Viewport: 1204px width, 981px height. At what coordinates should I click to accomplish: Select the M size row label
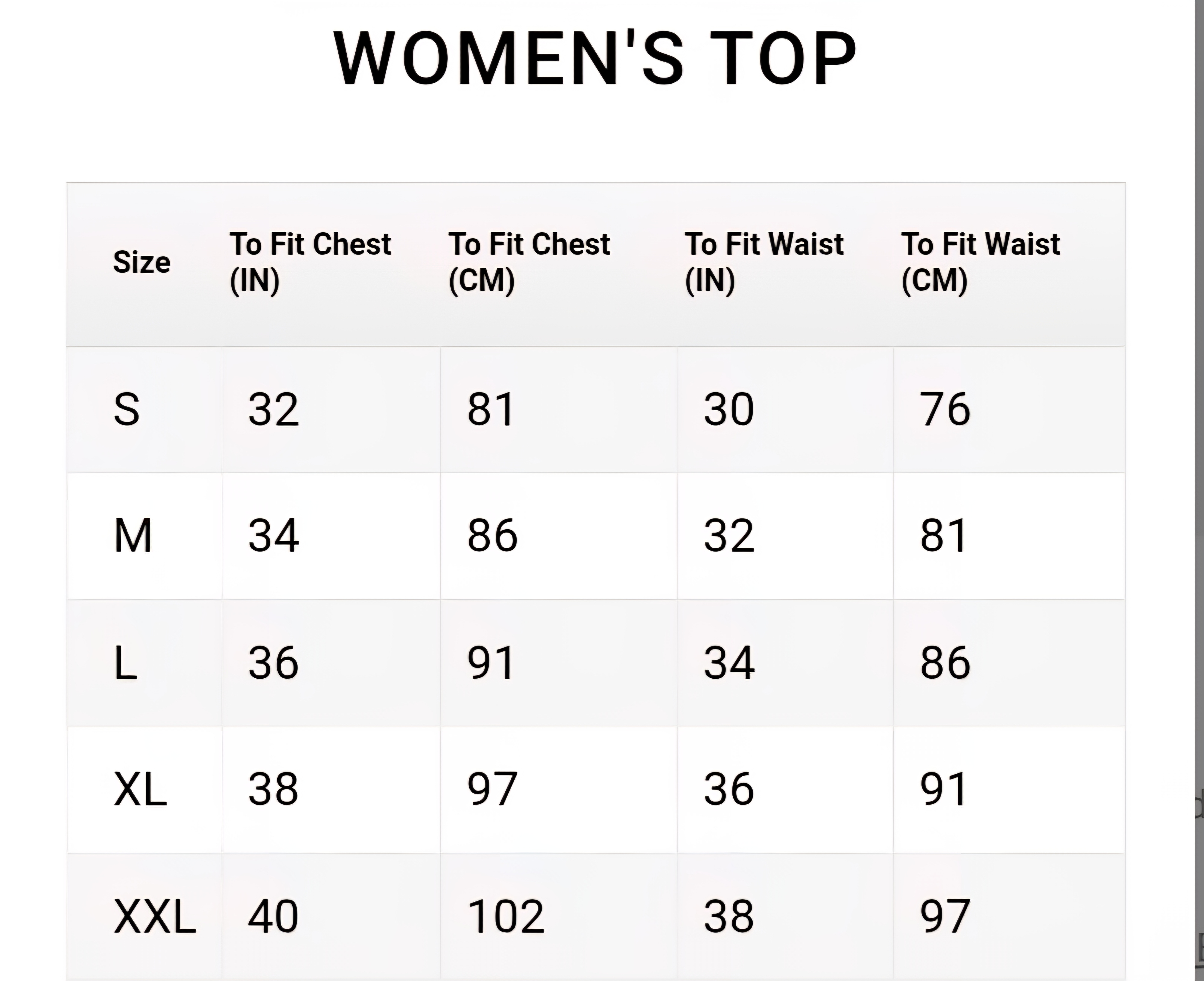pos(133,536)
